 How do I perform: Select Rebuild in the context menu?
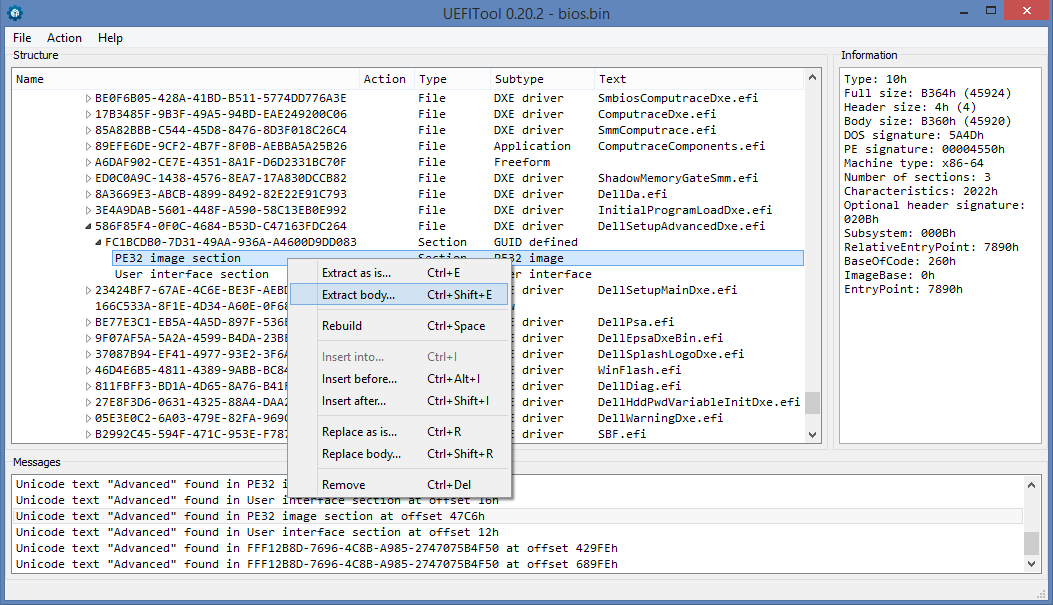[x=399, y=326]
